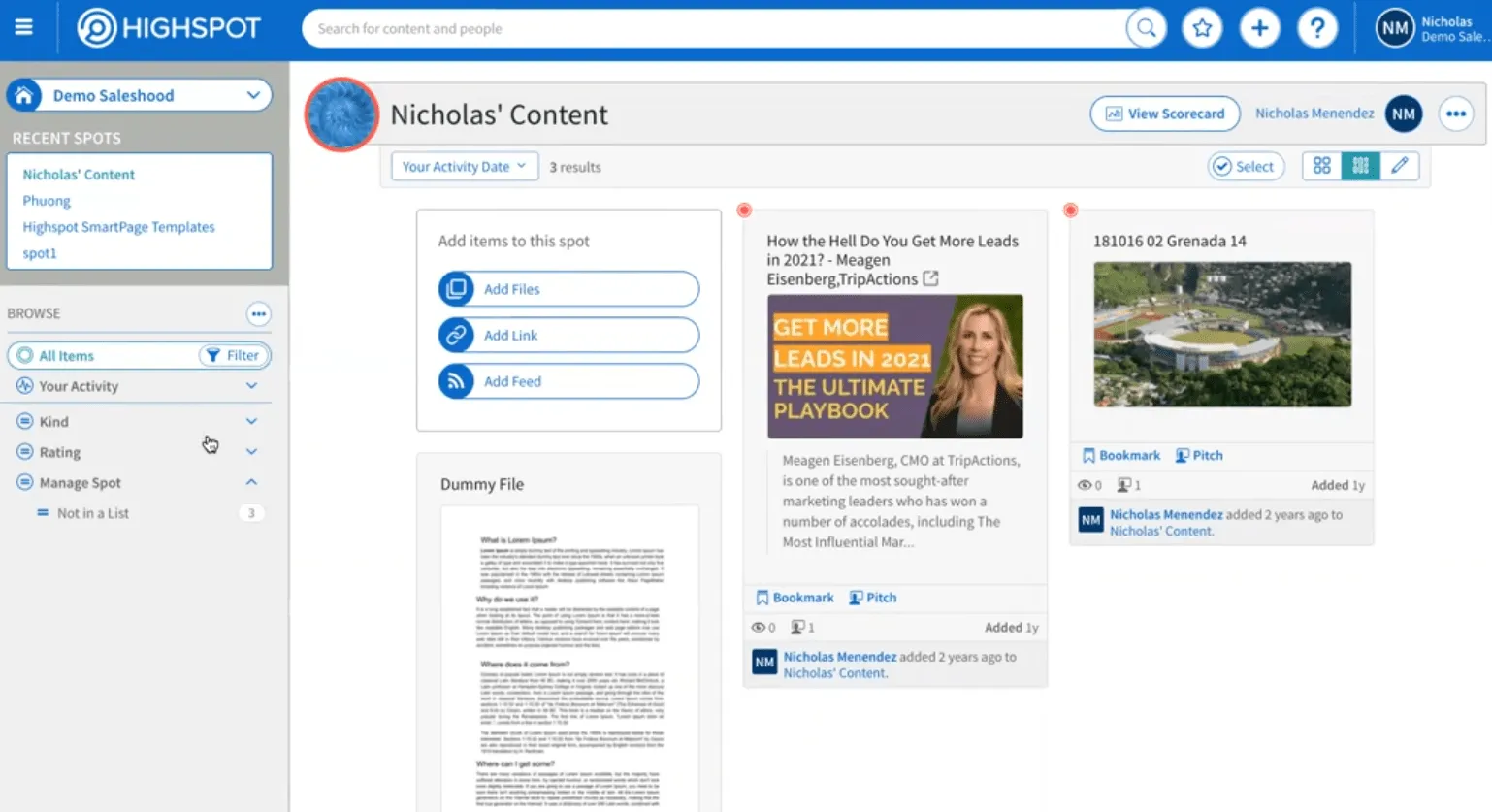Click the pencil edit spot icon
1492x812 pixels.
(1399, 166)
